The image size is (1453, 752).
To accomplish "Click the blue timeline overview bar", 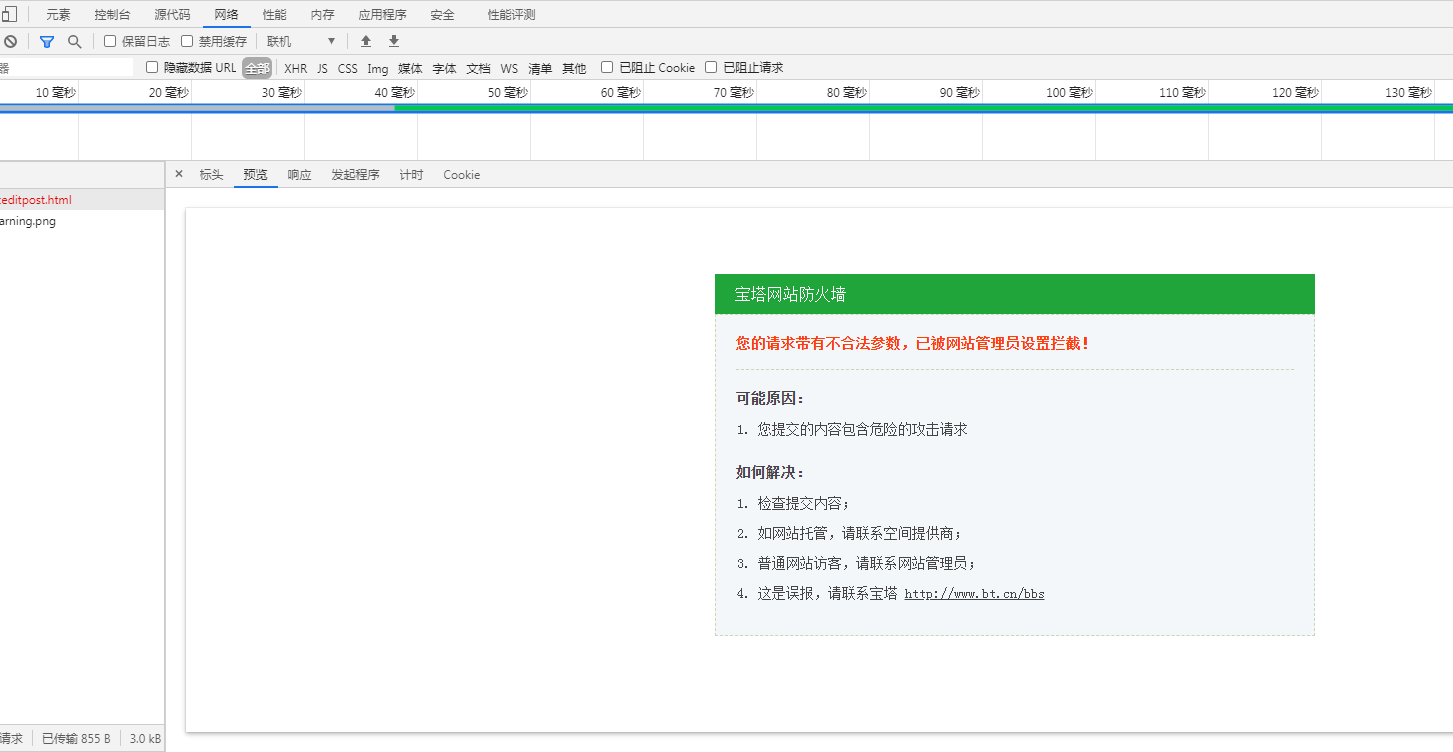I will (726, 108).
